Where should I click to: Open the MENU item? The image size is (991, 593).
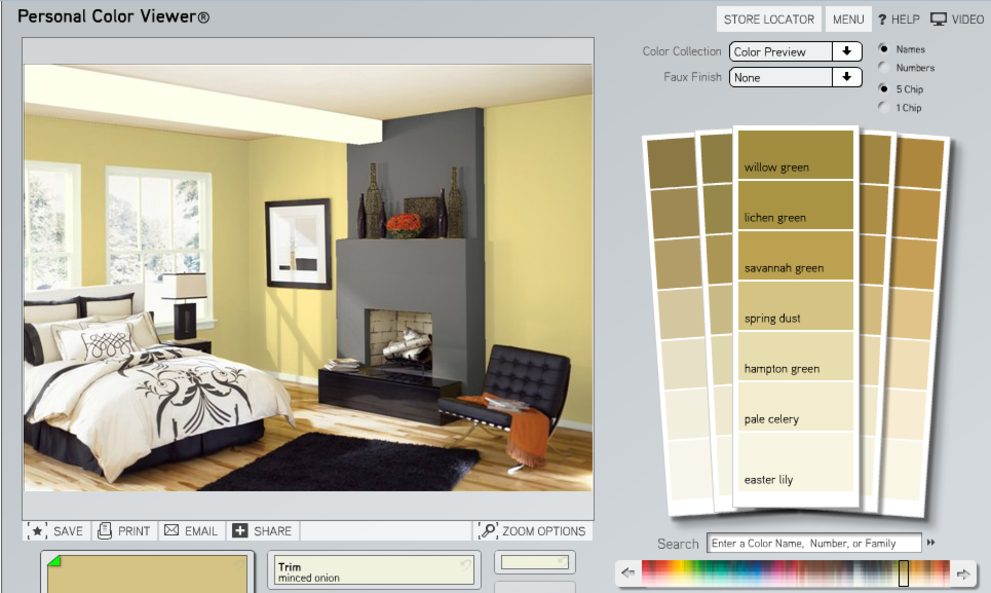tap(848, 19)
